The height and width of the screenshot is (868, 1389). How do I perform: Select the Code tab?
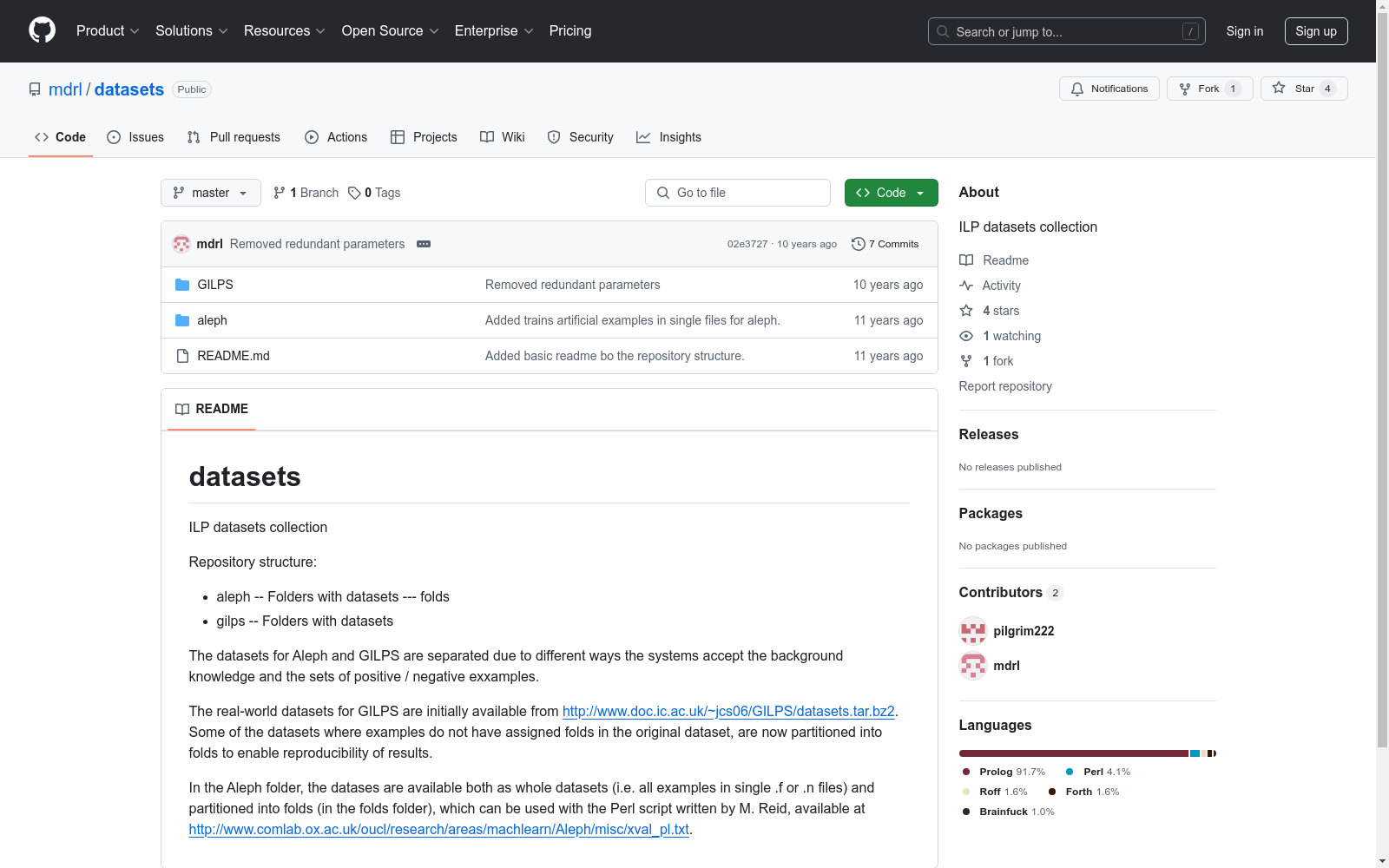click(60, 137)
